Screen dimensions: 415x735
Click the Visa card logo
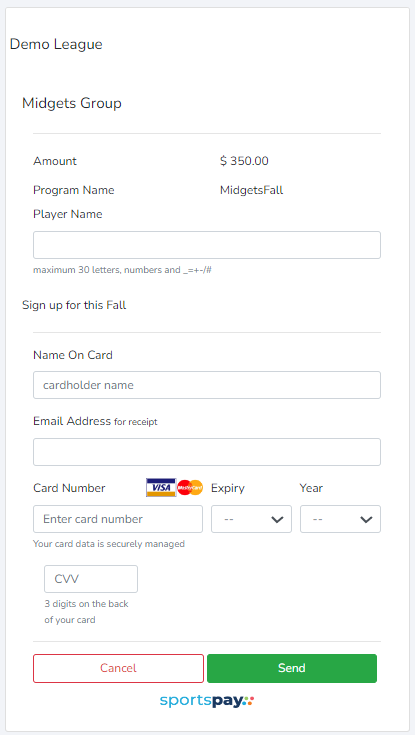click(161, 488)
